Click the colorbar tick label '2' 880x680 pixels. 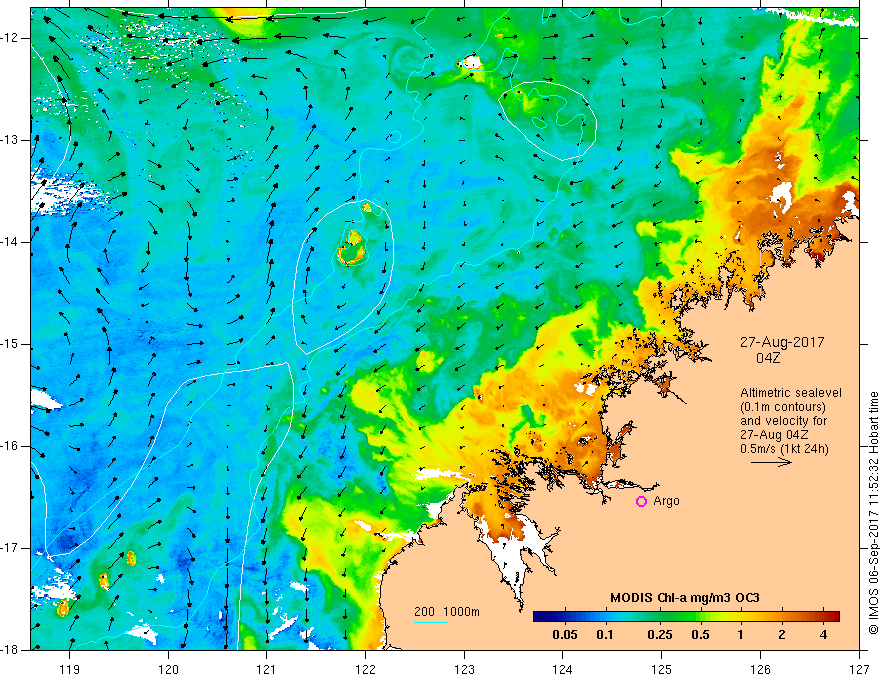(x=782, y=635)
